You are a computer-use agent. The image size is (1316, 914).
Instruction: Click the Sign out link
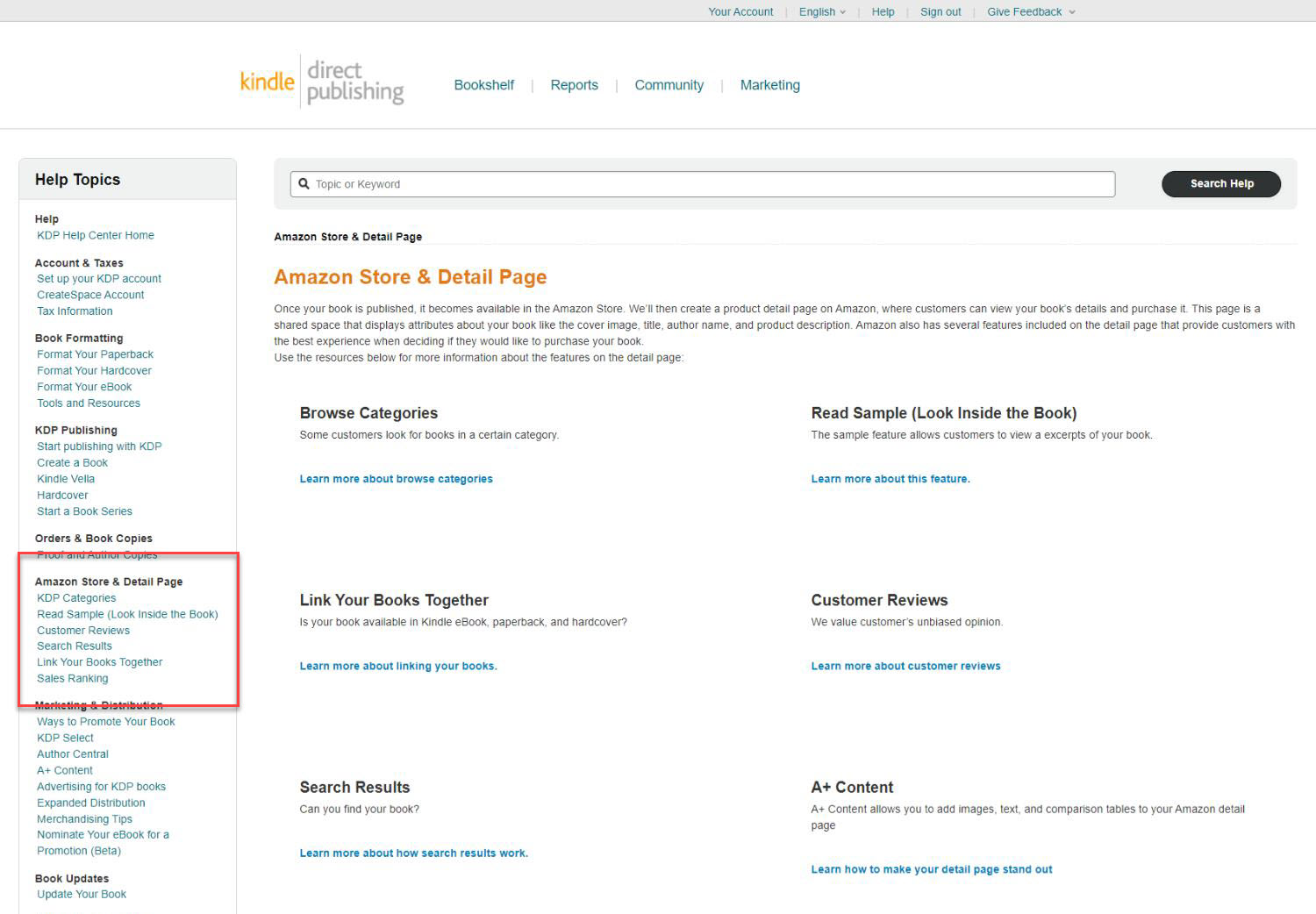tap(940, 12)
